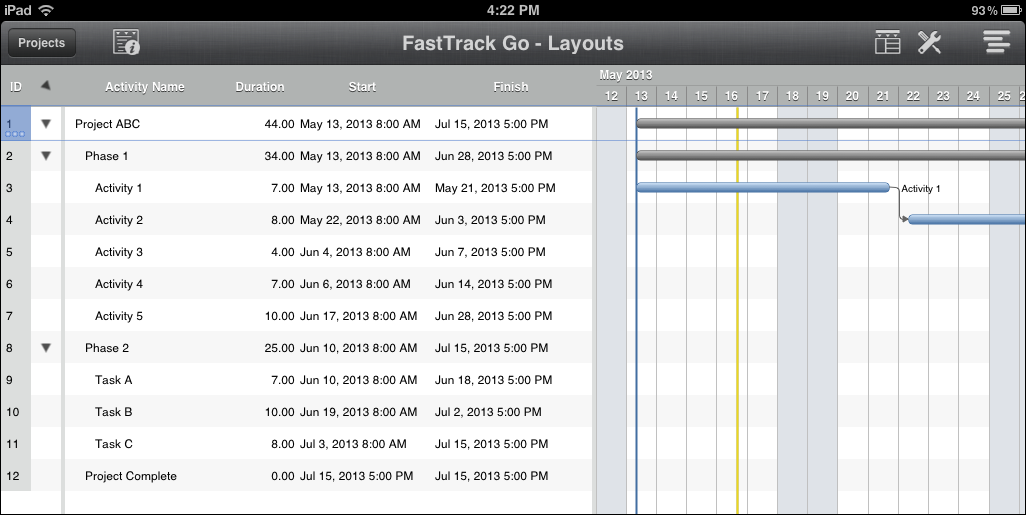The width and height of the screenshot is (1026, 515).
Task: Open the layouts table icon
Action: click(887, 42)
